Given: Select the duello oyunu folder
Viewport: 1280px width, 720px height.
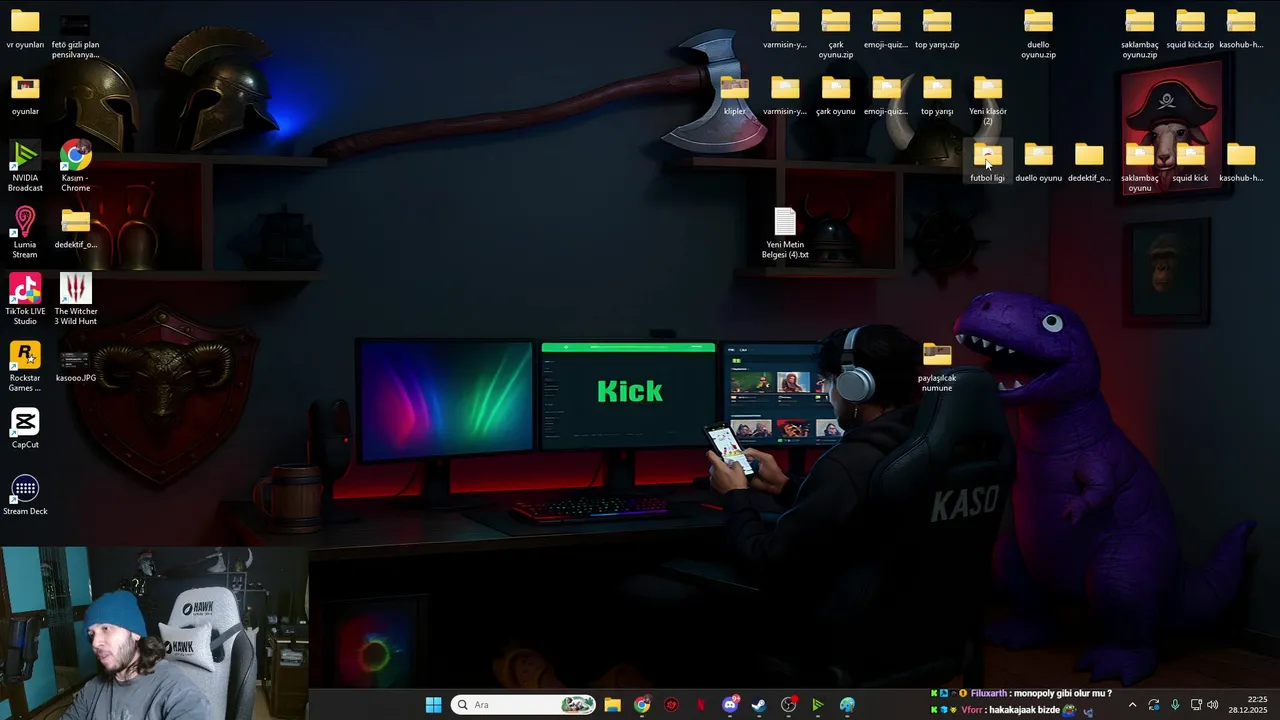Looking at the screenshot, I should (1038, 162).
